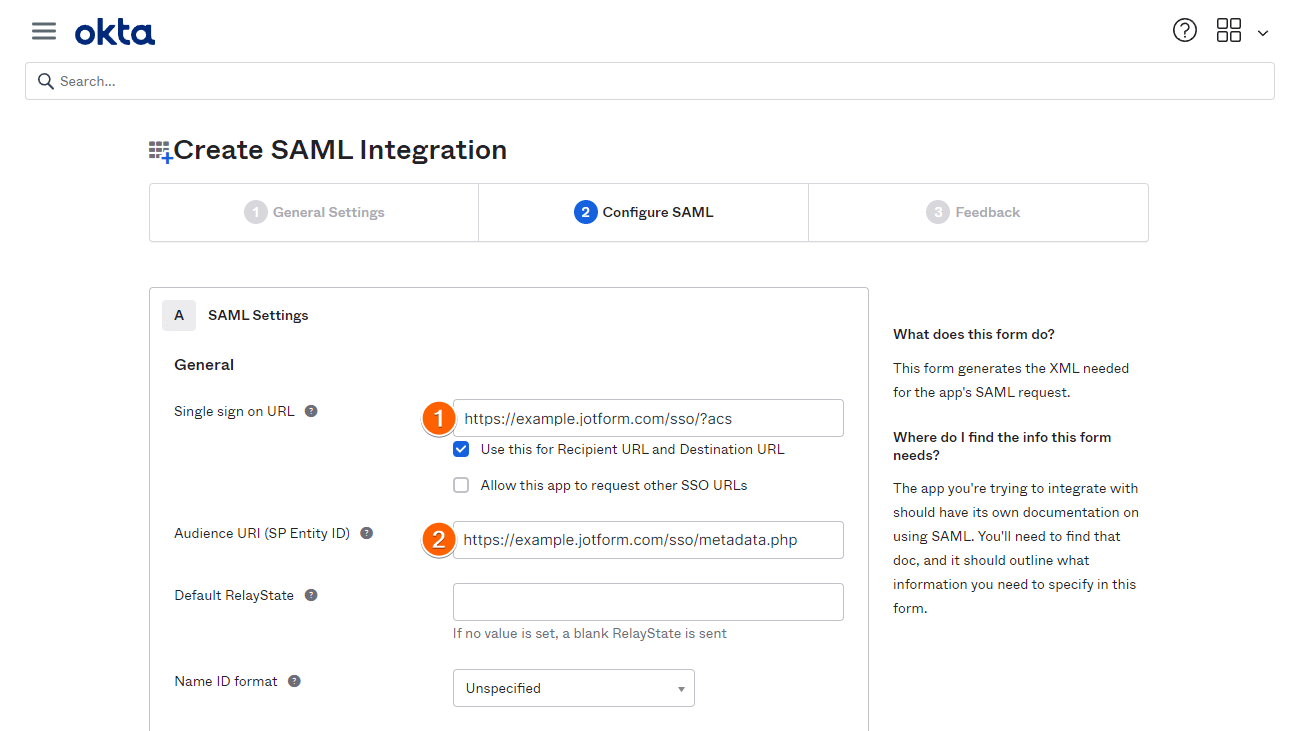Open the Feedback step
This screenshot has height=731, width=1299.
click(973, 212)
